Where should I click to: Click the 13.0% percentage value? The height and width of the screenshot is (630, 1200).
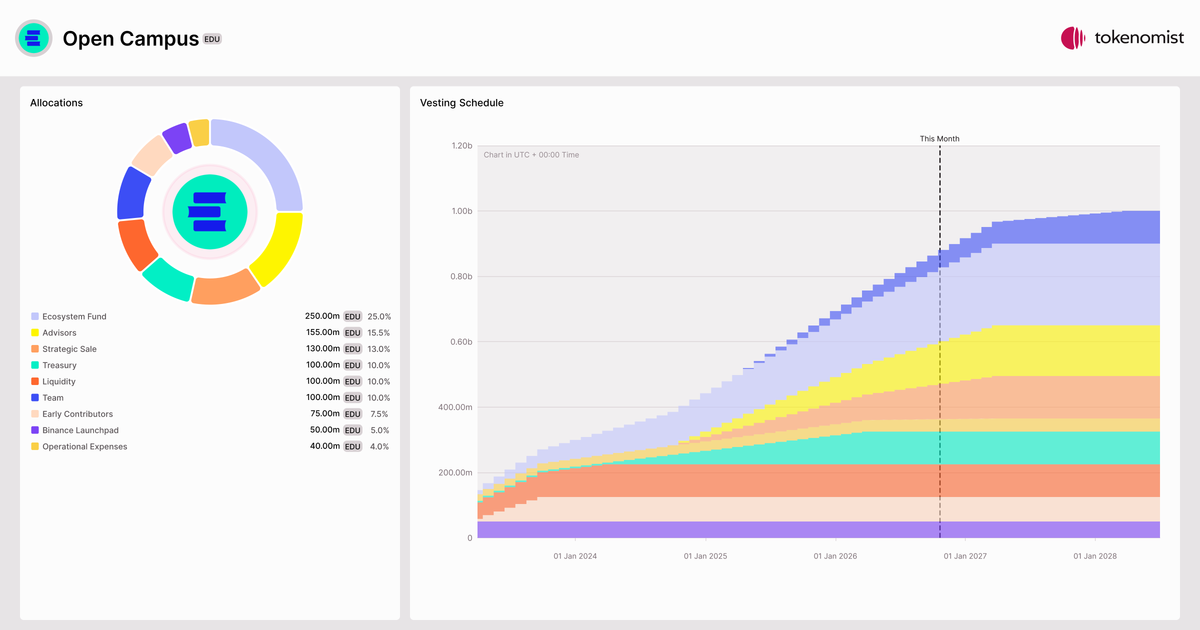(379, 349)
